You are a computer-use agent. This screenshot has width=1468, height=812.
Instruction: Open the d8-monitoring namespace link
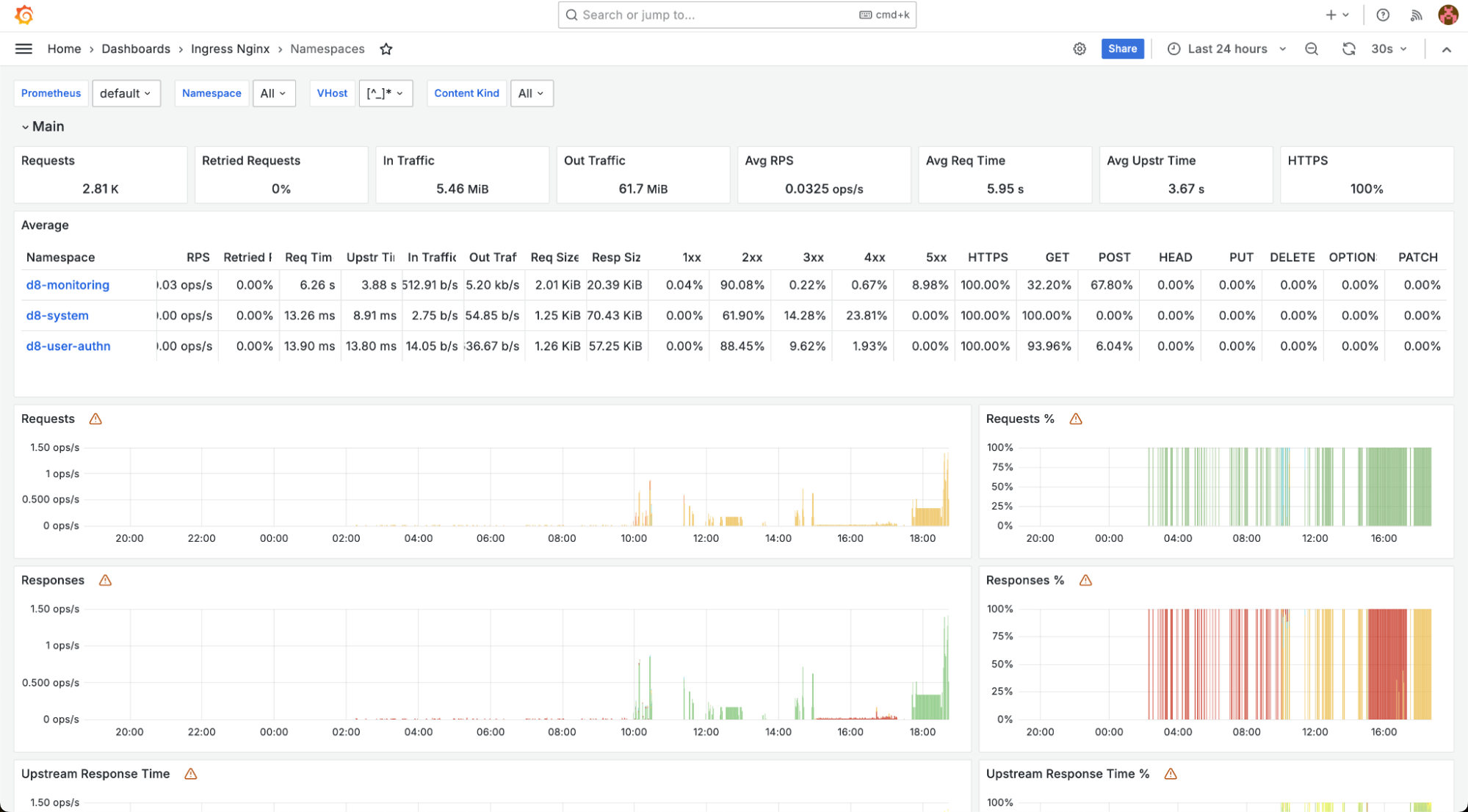pos(68,285)
